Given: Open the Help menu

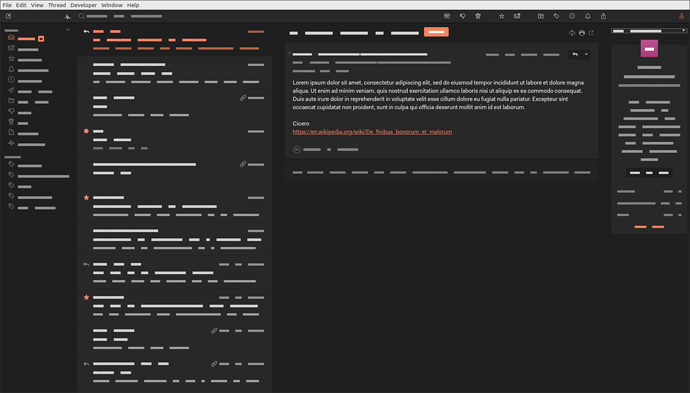Looking at the screenshot, I should [x=133, y=5].
